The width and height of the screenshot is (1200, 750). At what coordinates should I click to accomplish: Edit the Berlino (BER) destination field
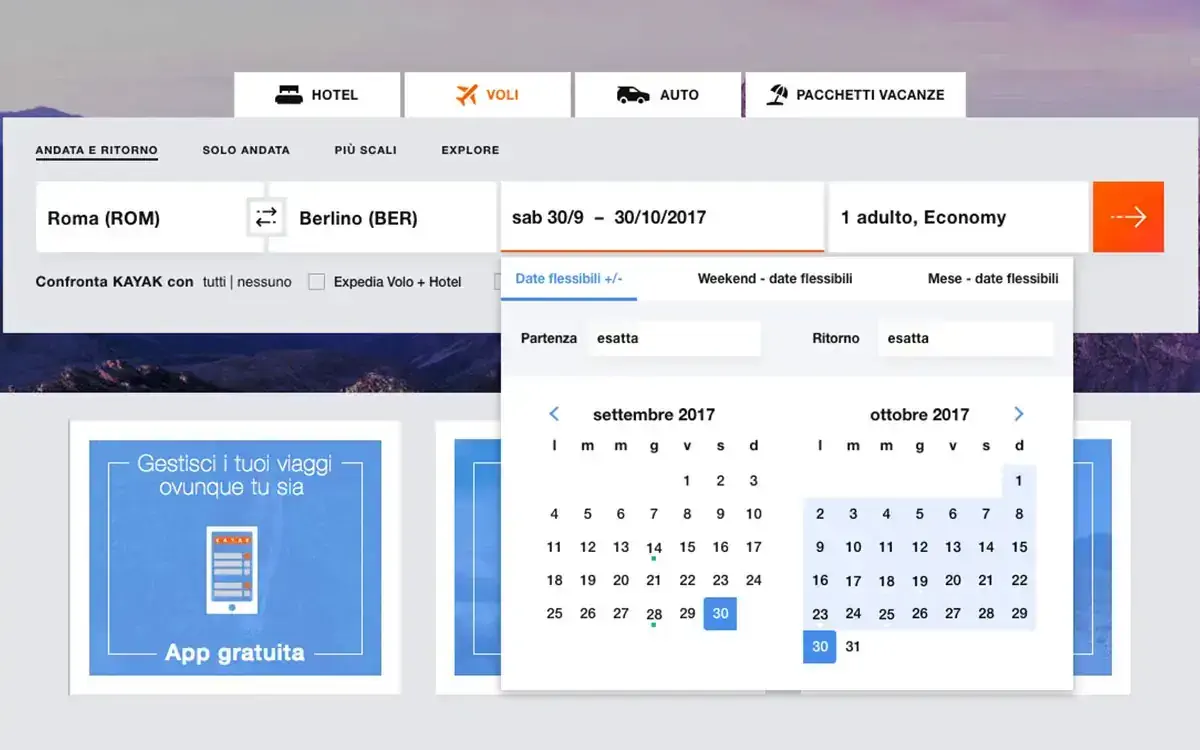pyautogui.click(x=383, y=217)
